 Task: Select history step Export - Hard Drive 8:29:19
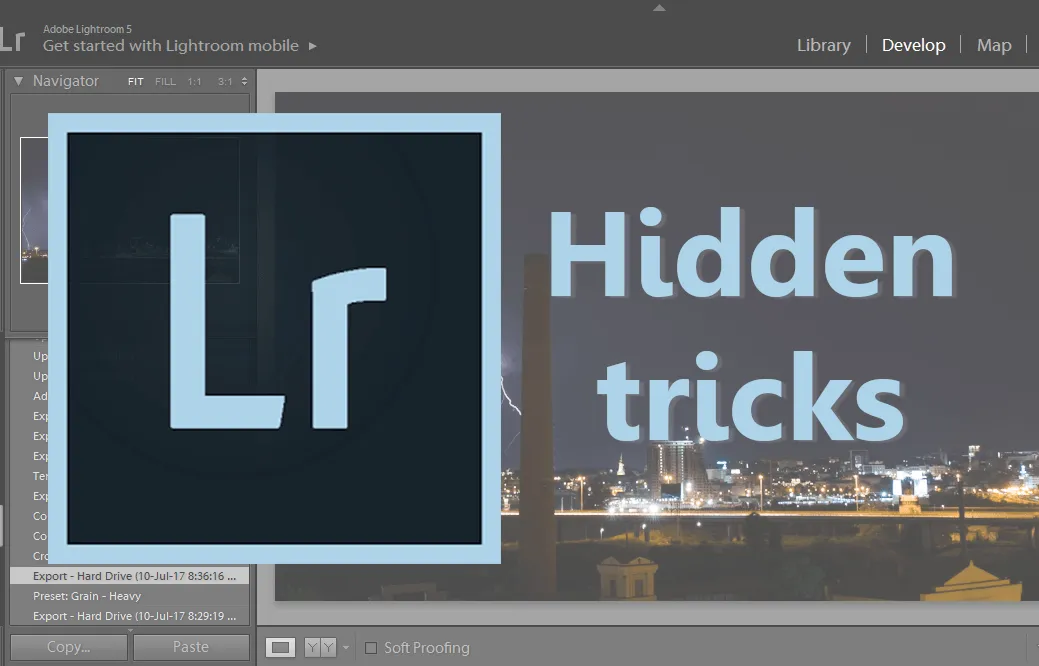point(130,616)
